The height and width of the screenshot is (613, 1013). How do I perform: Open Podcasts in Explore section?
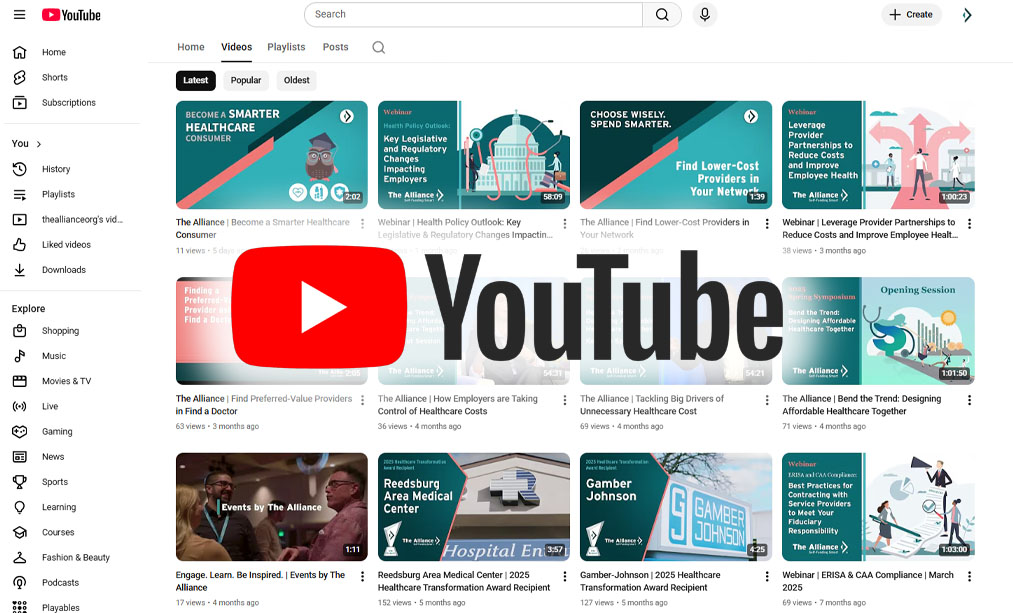(60, 583)
